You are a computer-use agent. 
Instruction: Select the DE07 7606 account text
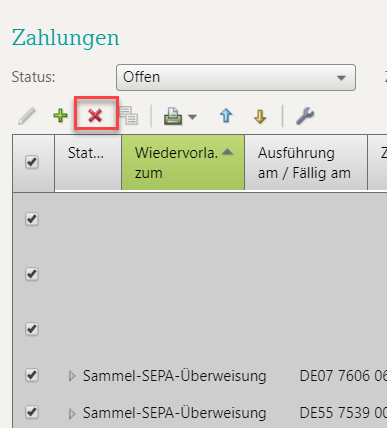(x=343, y=376)
